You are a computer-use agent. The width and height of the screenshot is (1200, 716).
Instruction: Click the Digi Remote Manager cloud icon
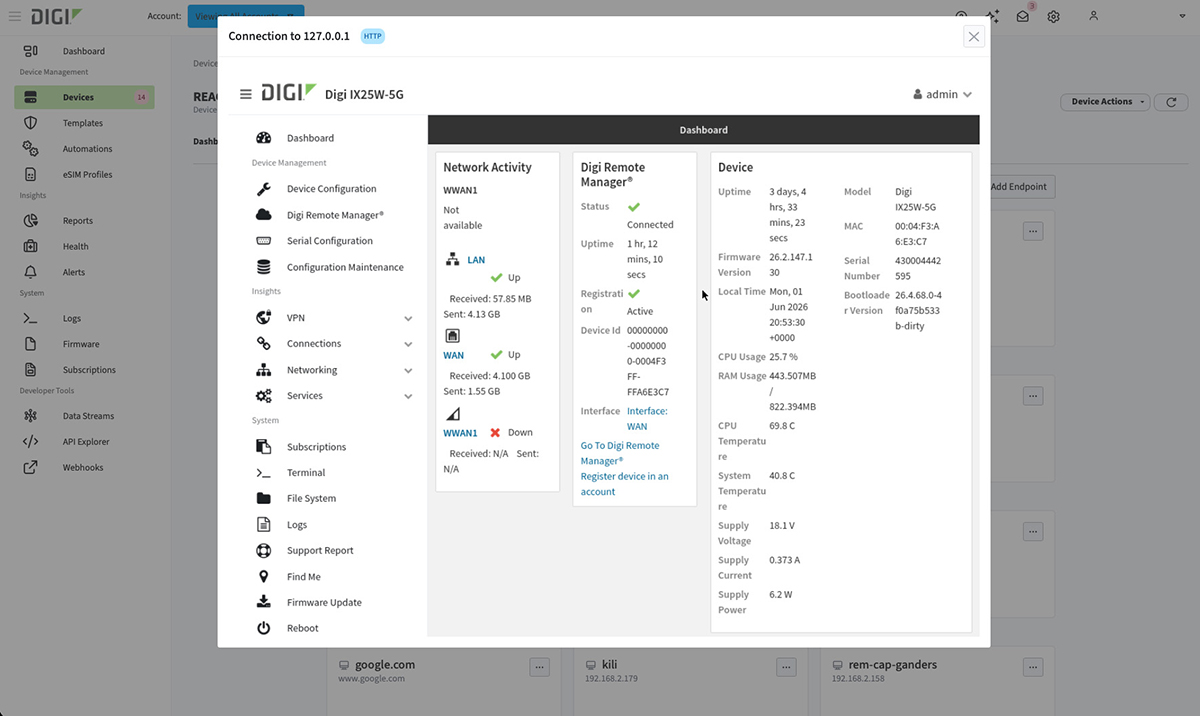[x=264, y=215]
